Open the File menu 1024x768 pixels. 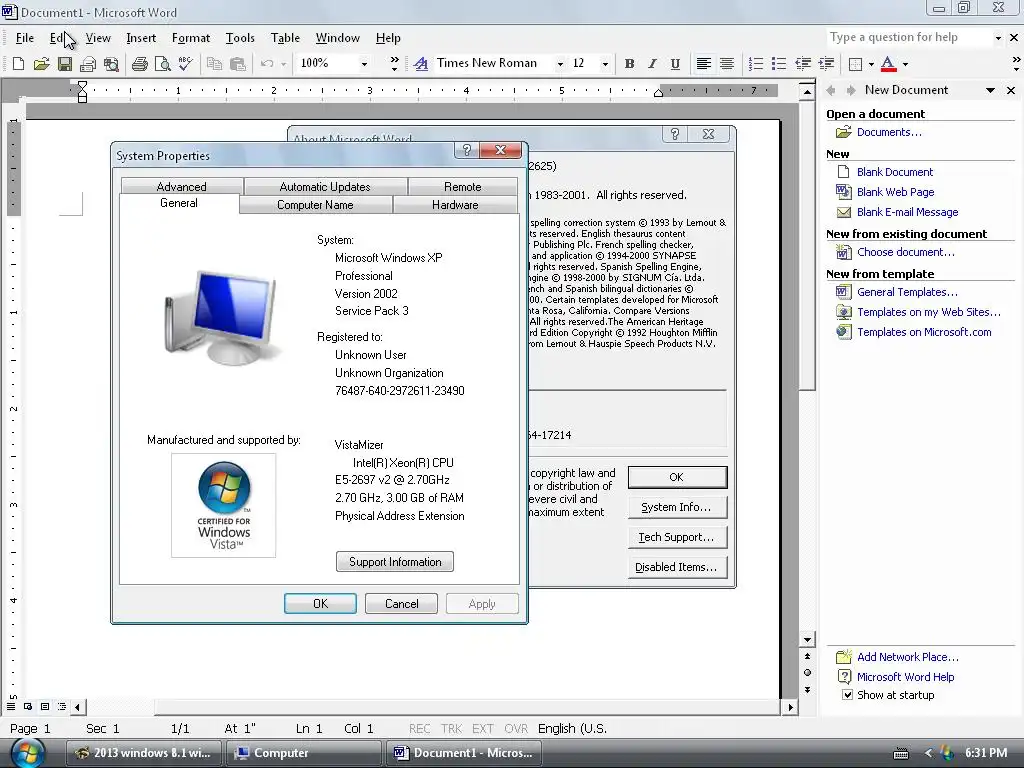(25, 38)
